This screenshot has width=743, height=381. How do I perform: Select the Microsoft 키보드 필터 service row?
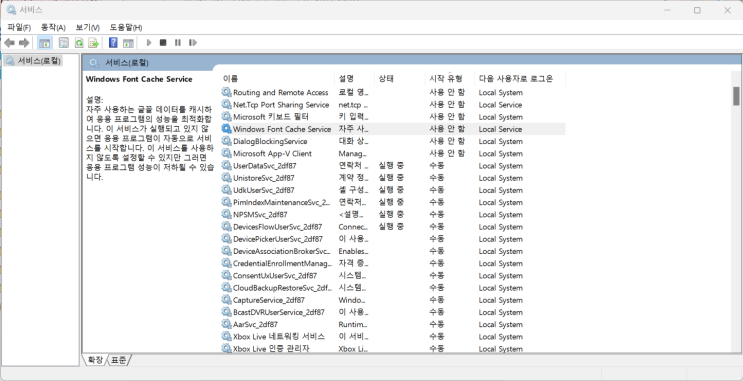393,117
